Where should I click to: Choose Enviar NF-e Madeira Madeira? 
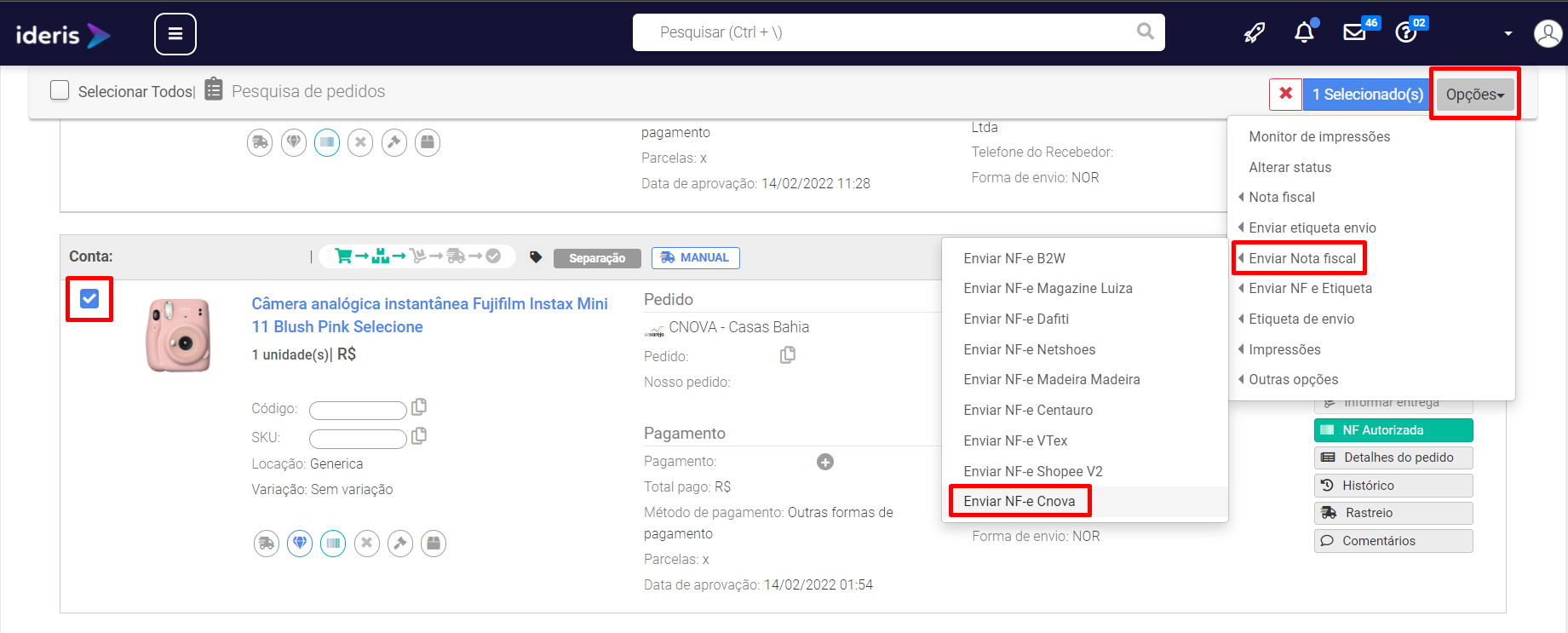[1052, 379]
